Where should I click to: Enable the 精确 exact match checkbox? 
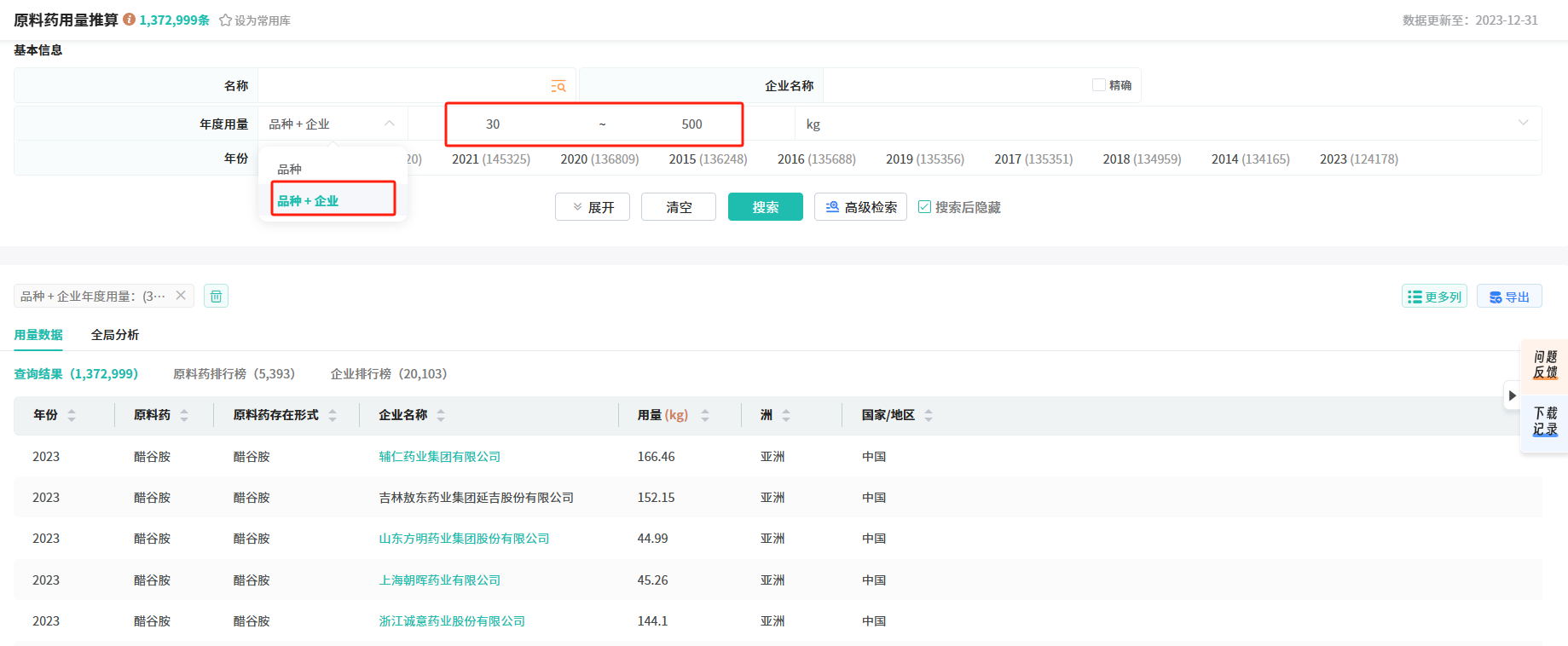click(1099, 85)
